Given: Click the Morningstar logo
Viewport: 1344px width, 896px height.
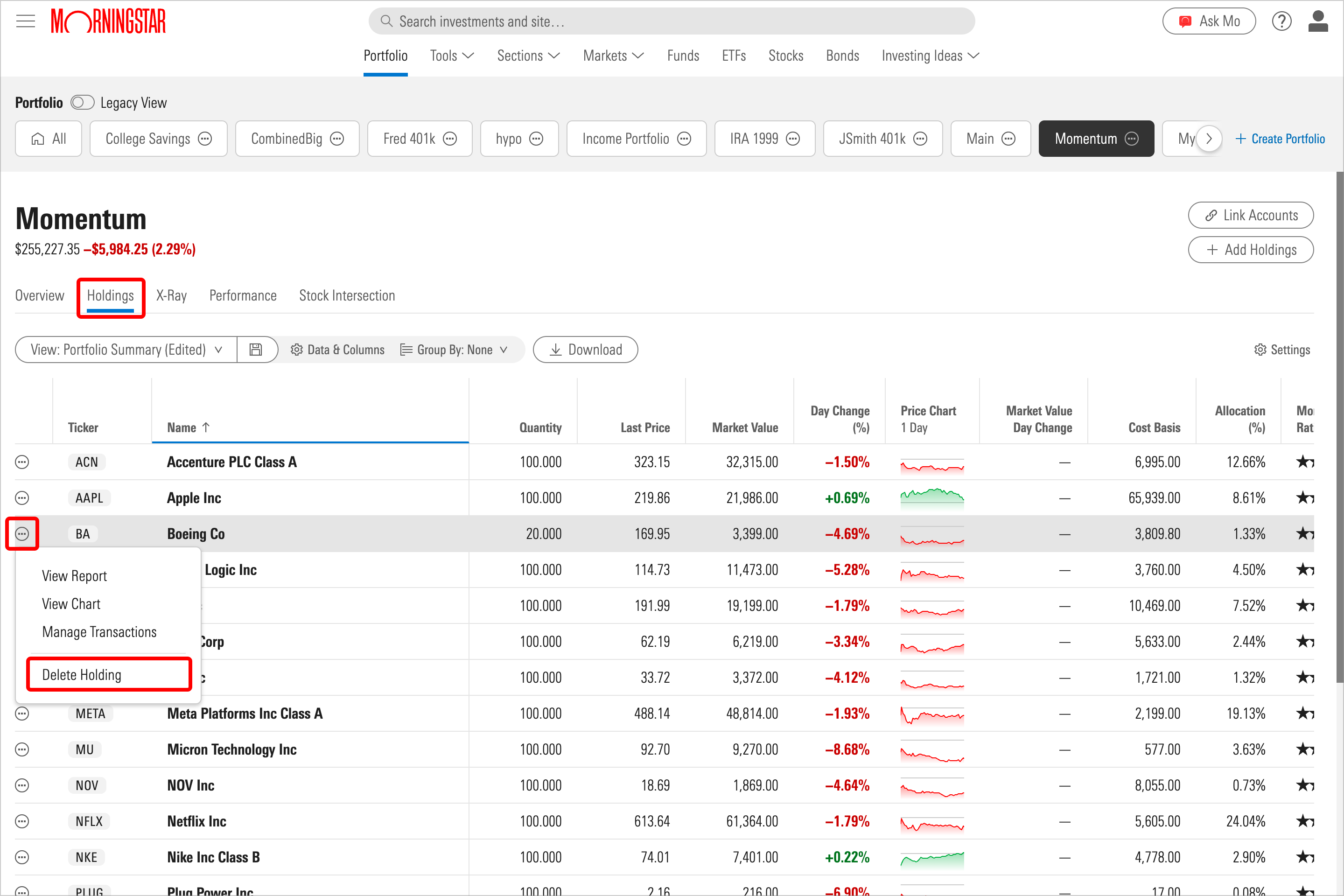Looking at the screenshot, I should click(x=109, y=22).
